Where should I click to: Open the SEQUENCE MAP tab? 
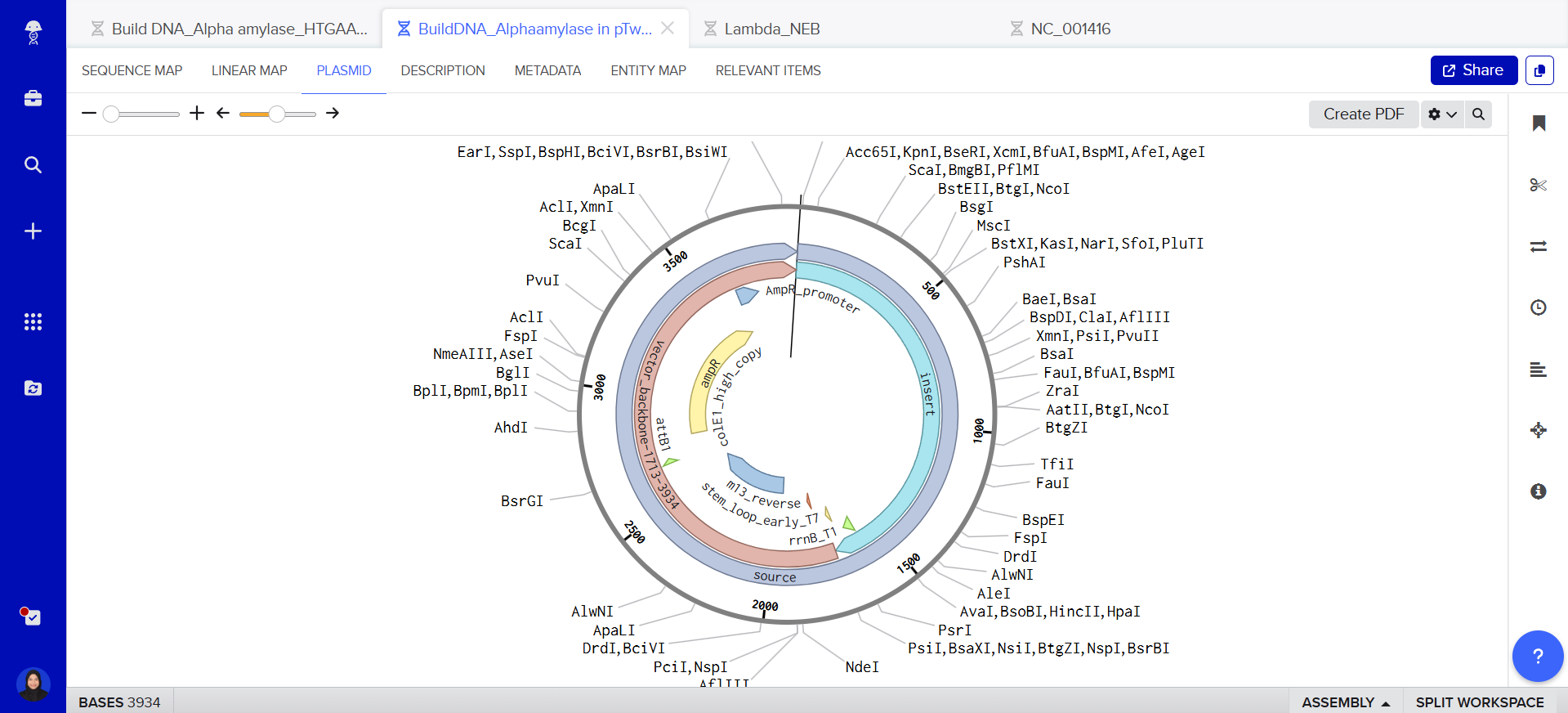[132, 70]
